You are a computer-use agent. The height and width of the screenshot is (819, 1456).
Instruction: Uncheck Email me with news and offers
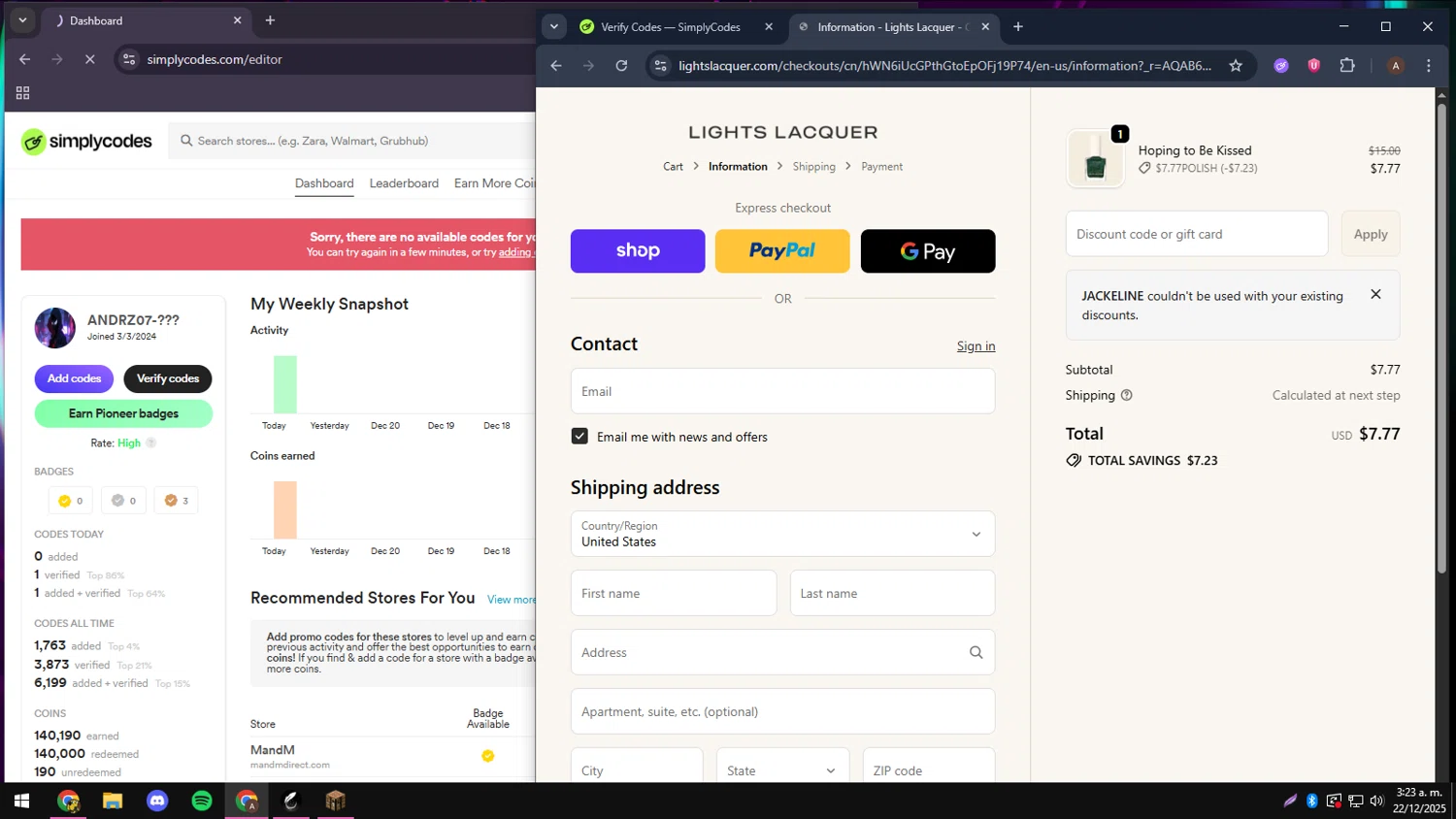(x=579, y=437)
